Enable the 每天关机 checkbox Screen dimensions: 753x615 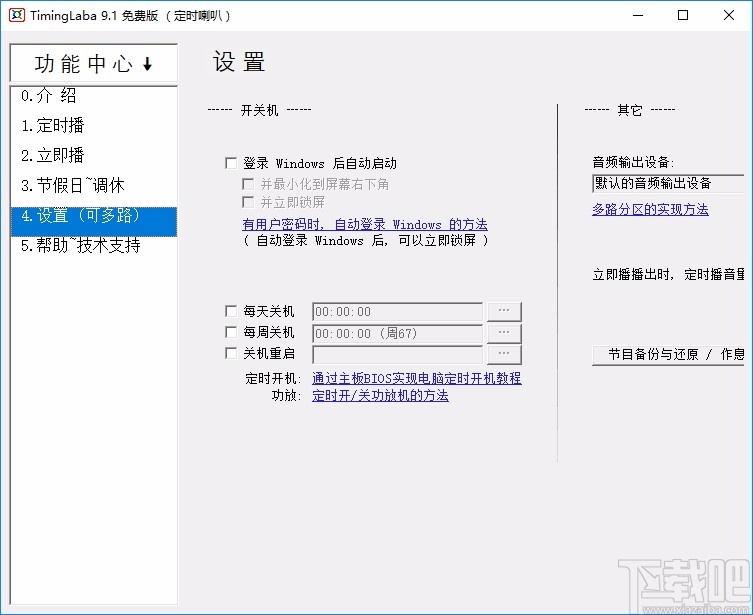[x=231, y=311]
